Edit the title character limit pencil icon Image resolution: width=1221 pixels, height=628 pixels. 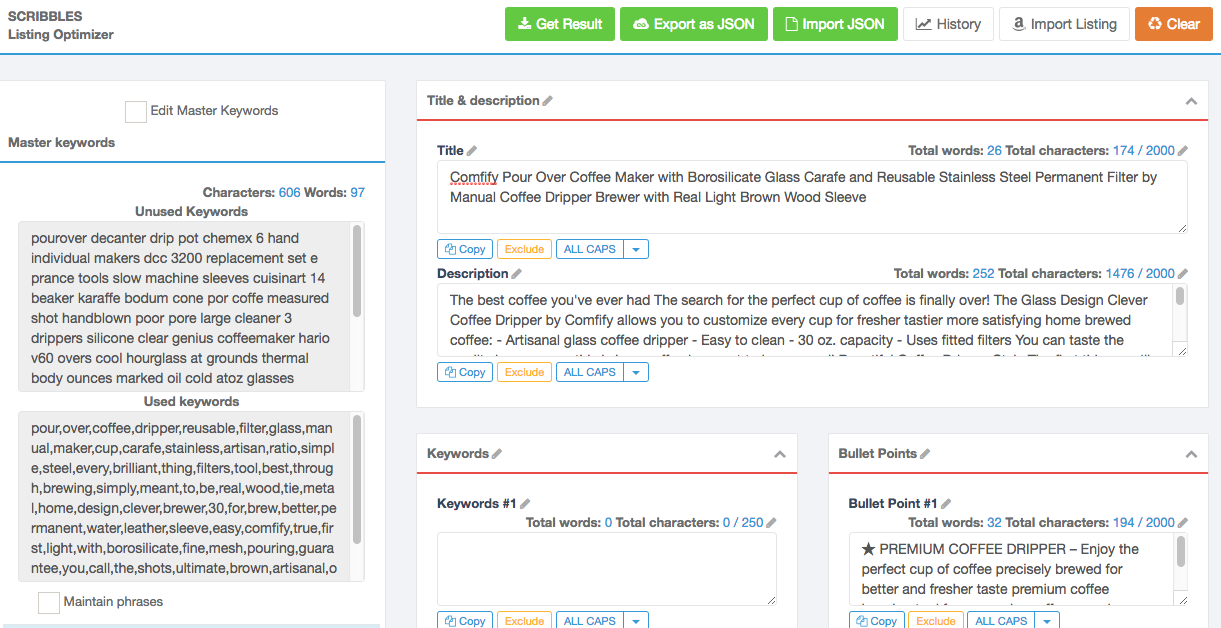point(1183,151)
